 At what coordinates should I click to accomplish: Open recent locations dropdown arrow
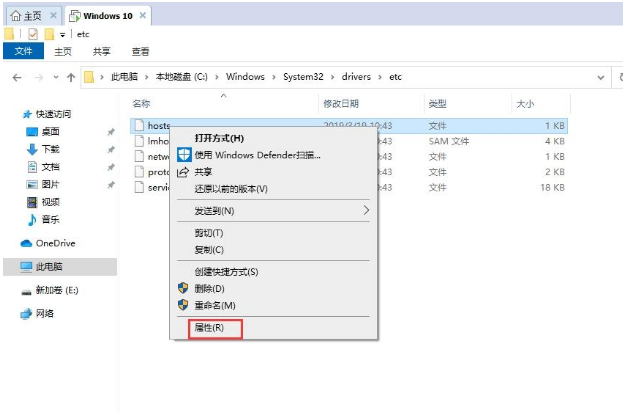coord(56,77)
